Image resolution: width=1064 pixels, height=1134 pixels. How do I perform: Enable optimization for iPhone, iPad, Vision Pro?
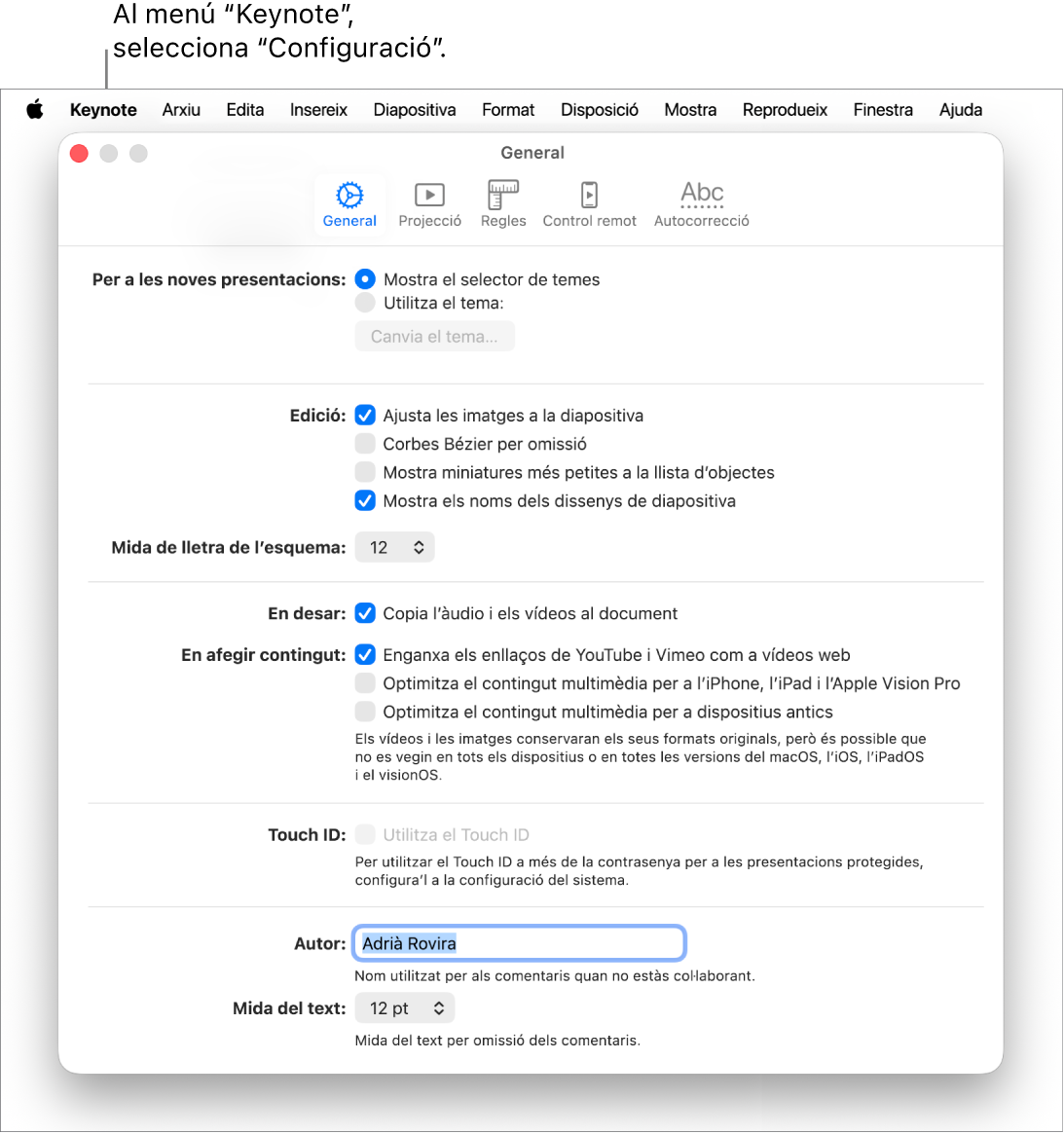click(x=365, y=683)
